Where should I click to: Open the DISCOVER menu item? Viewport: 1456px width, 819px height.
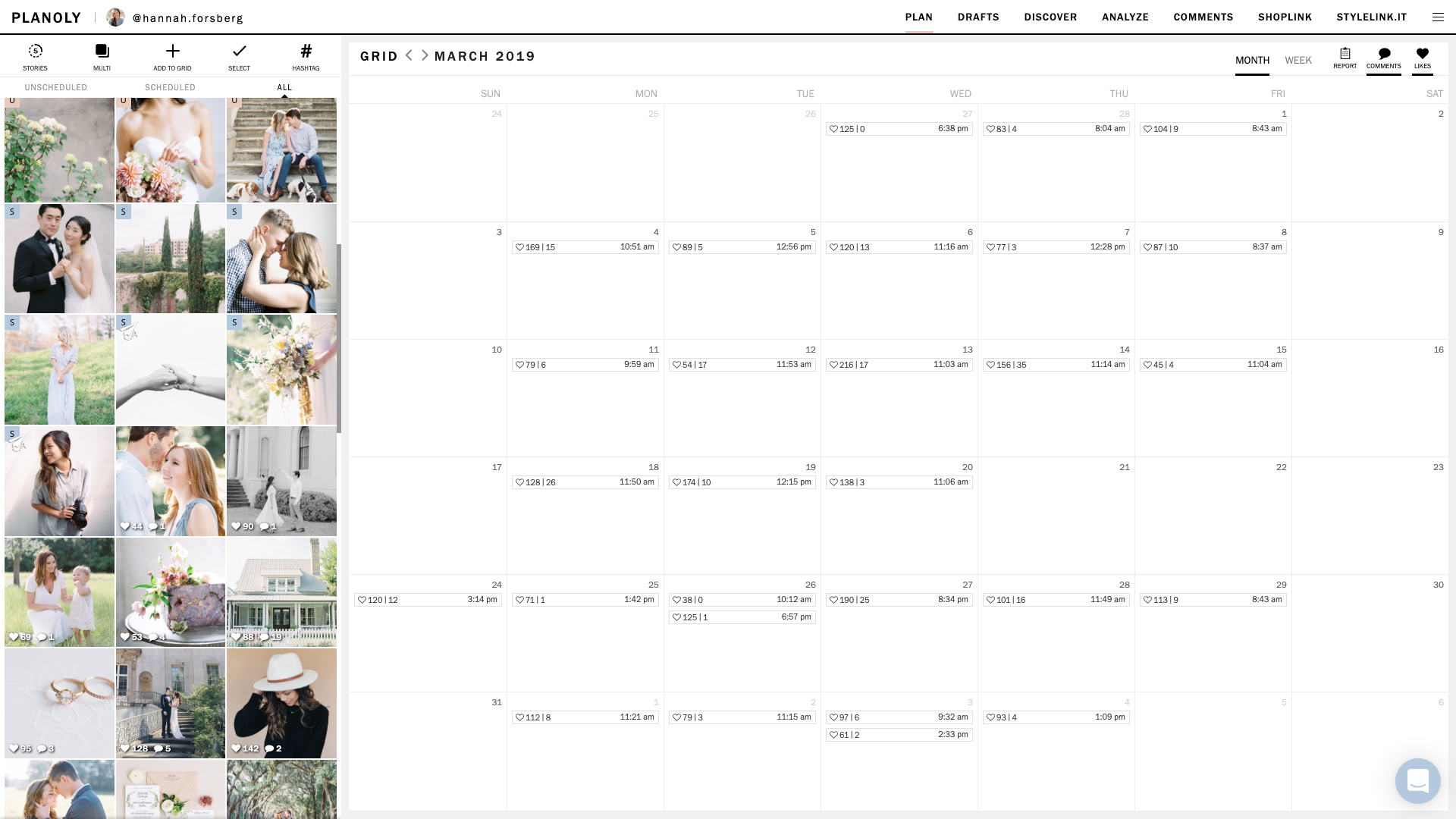[1050, 17]
